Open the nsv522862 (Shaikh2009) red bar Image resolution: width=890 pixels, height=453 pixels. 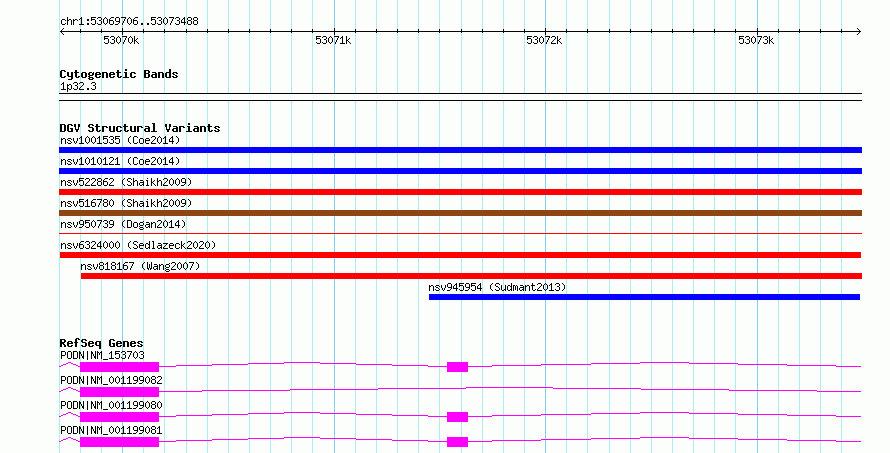click(x=460, y=192)
